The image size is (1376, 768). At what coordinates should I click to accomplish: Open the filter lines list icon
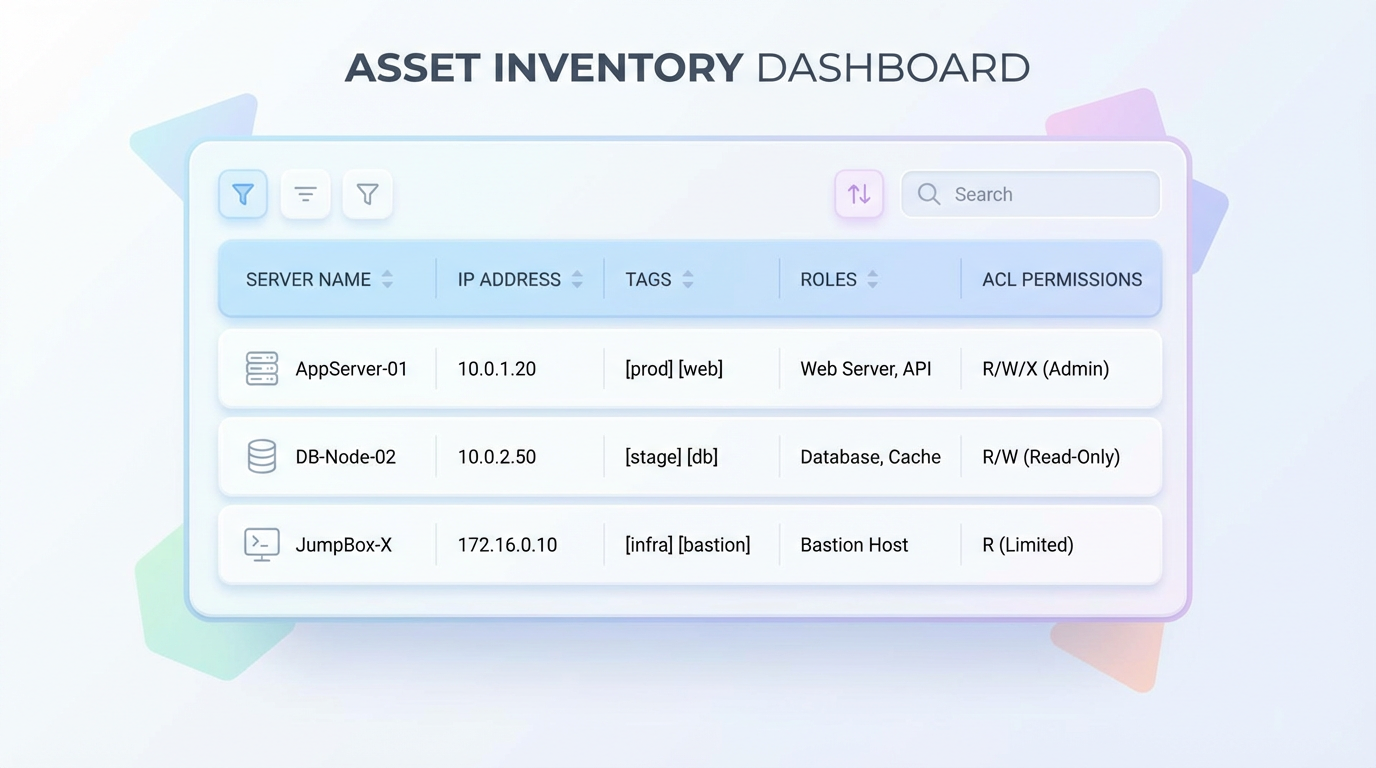coord(306,194)
